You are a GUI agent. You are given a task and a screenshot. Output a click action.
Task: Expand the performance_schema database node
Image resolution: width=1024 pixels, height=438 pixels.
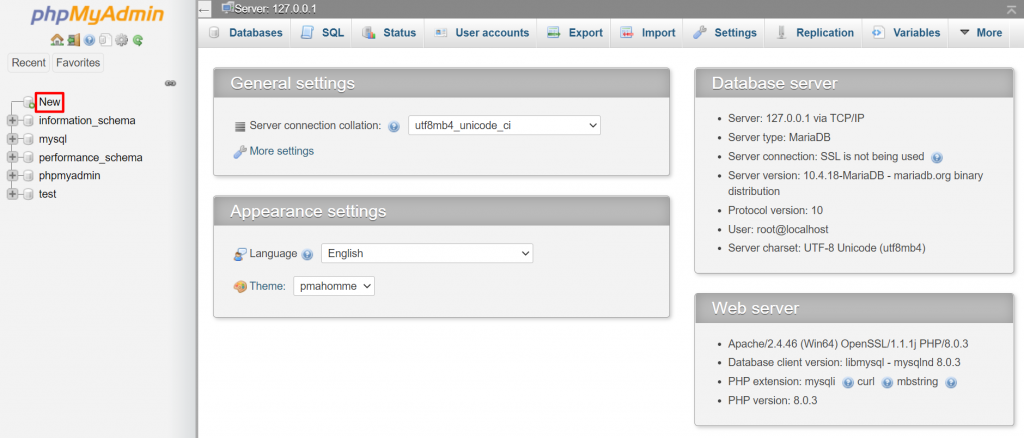coord(13,157)
